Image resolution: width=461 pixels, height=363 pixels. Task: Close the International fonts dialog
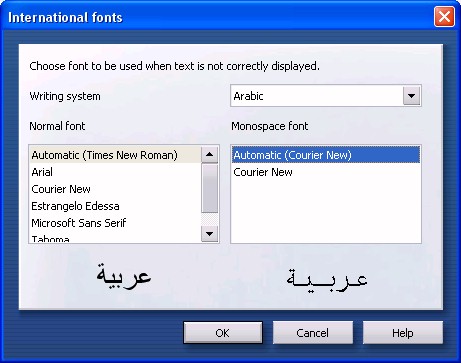[444, 16]
